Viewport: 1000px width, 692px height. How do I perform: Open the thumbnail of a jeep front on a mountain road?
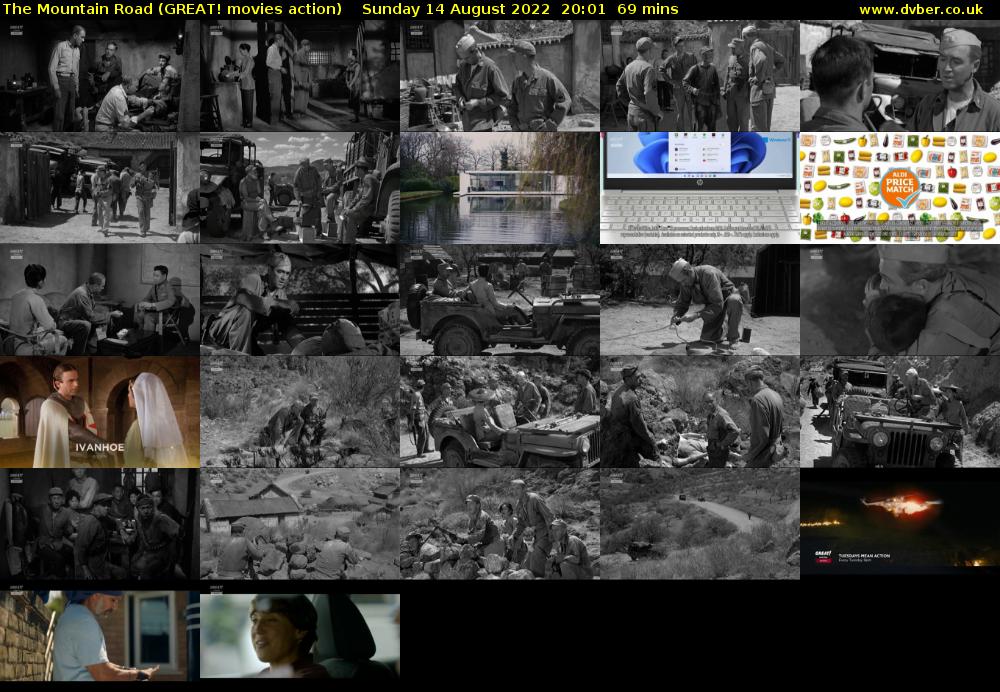click(900, 412)
